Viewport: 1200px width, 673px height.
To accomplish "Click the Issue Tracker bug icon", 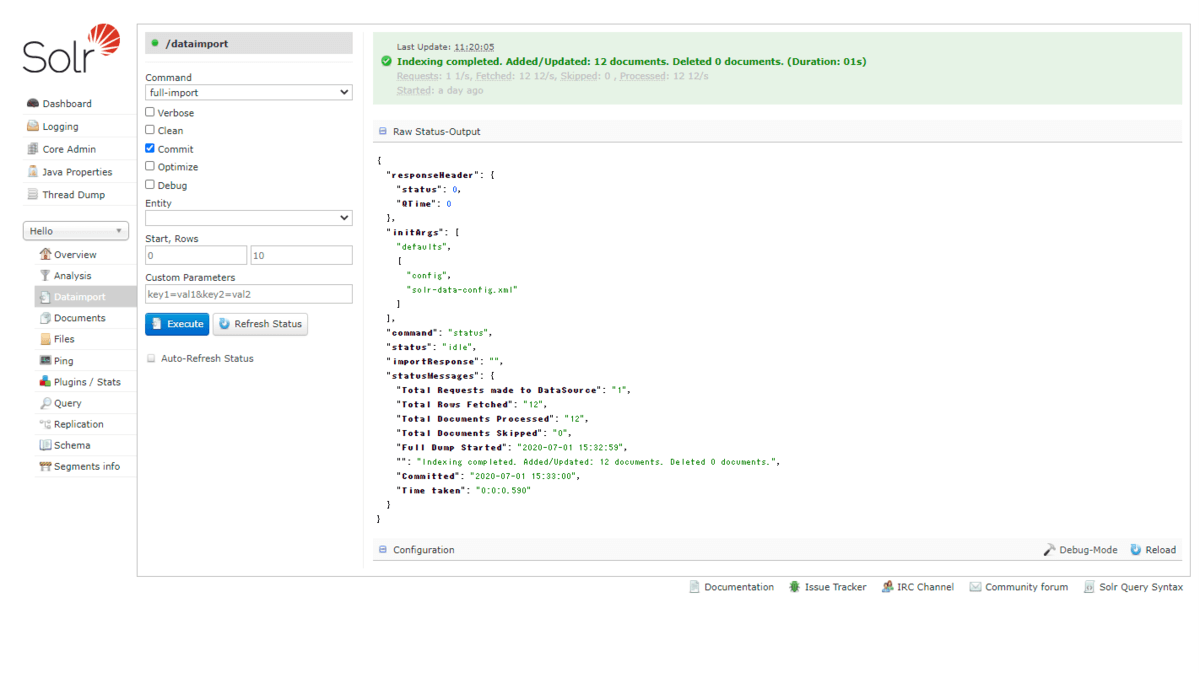I will (794, 587).
